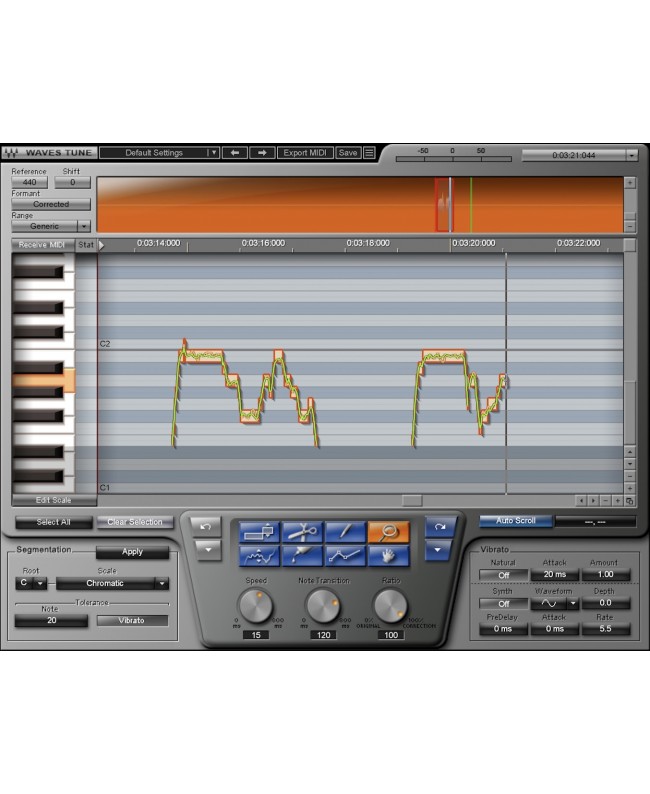Click the Reference 440 value field
Viewport: 650px width, 794px height.
[29, 182]
